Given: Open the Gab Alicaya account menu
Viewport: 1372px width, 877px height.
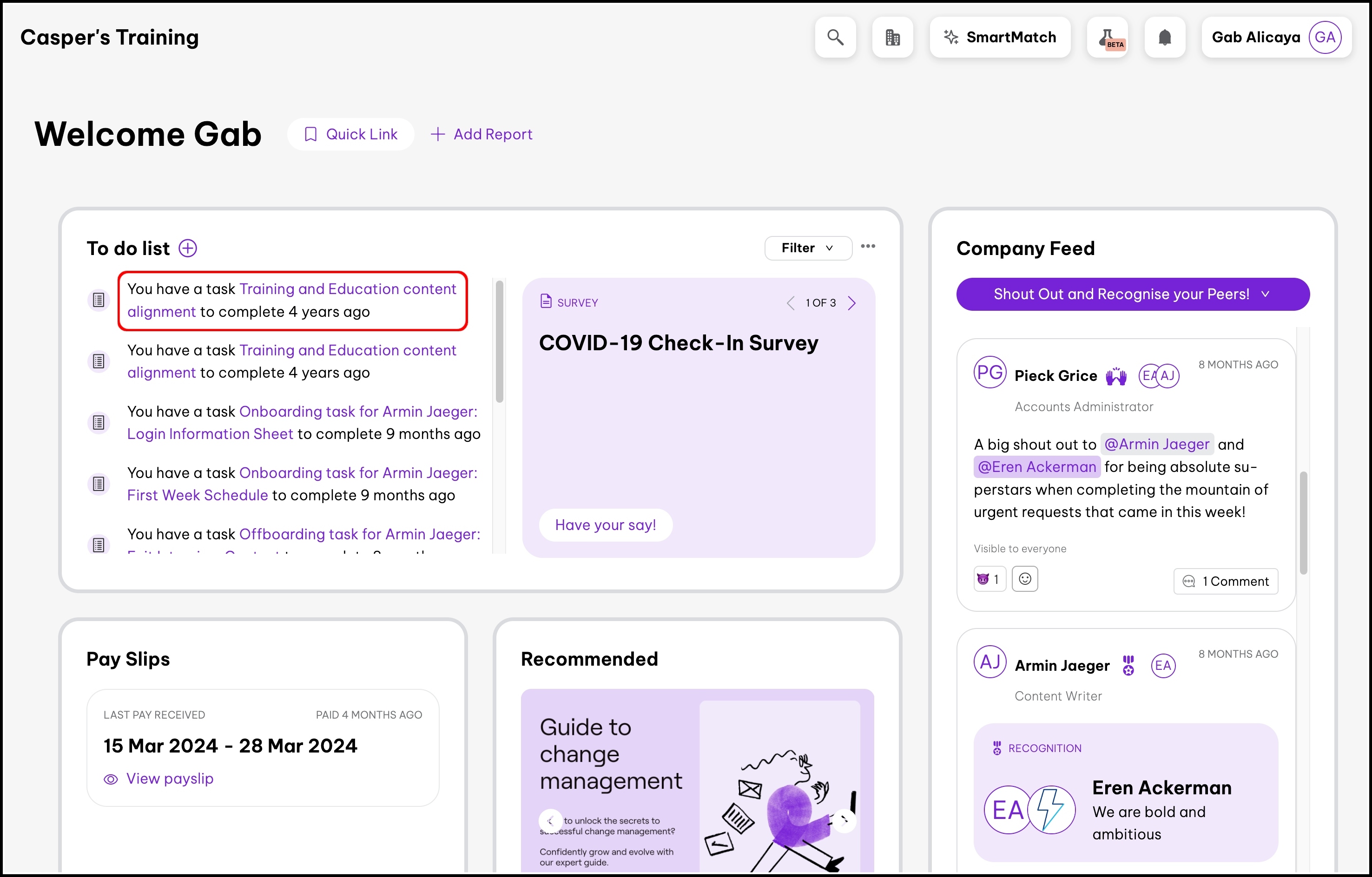Looking at the screenshot, I should click(x=1255, y=38).
